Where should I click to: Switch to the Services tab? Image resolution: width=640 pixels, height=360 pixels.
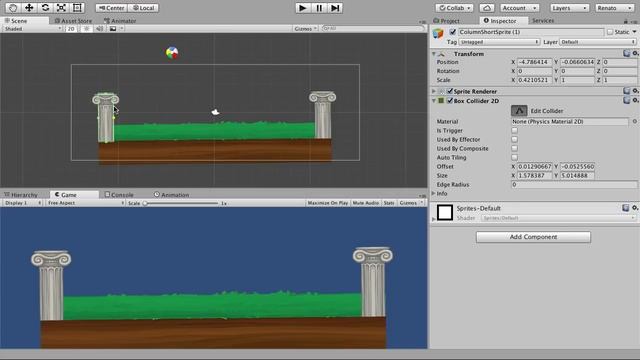click(x=542, y=20)
